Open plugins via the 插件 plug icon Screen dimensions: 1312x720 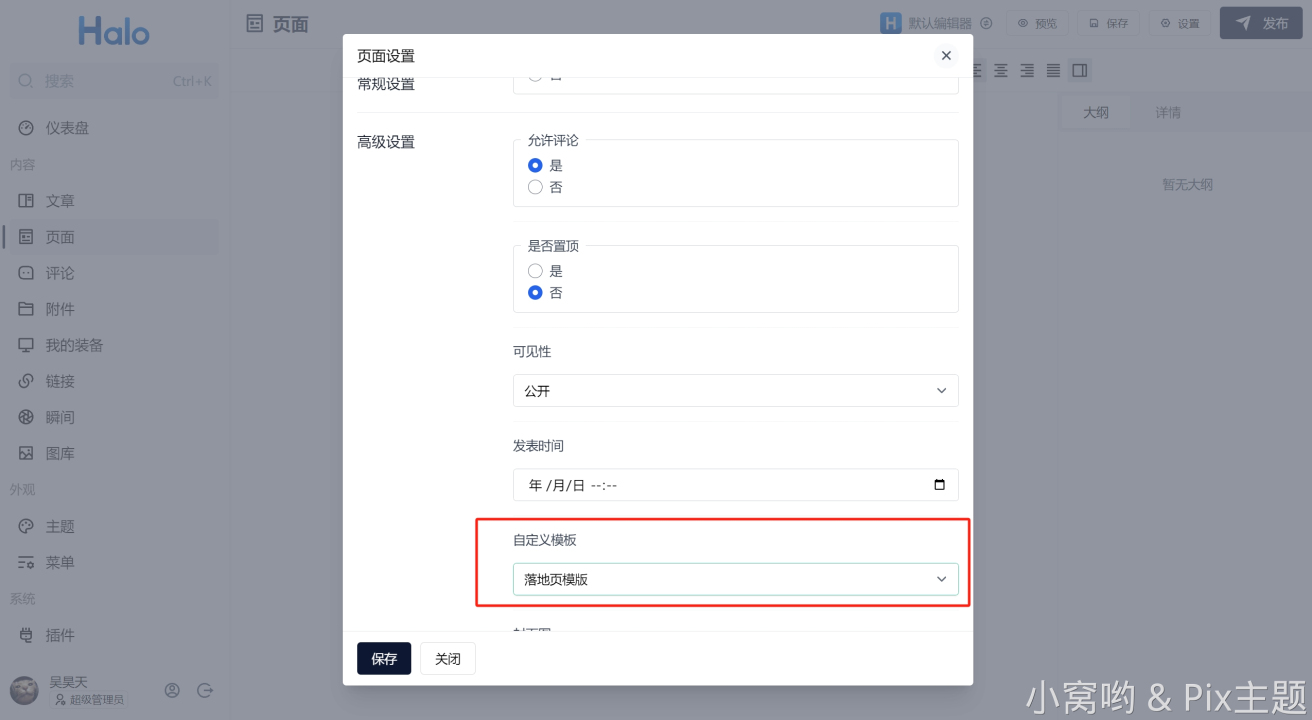(26, 635)
